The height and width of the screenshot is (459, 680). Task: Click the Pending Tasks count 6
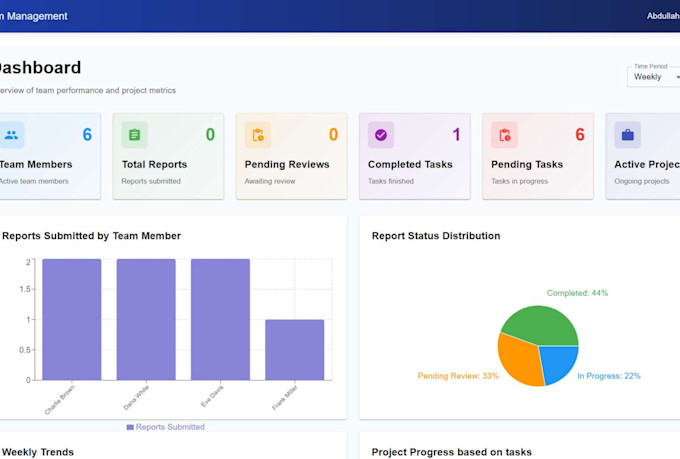tap(580, 134)
